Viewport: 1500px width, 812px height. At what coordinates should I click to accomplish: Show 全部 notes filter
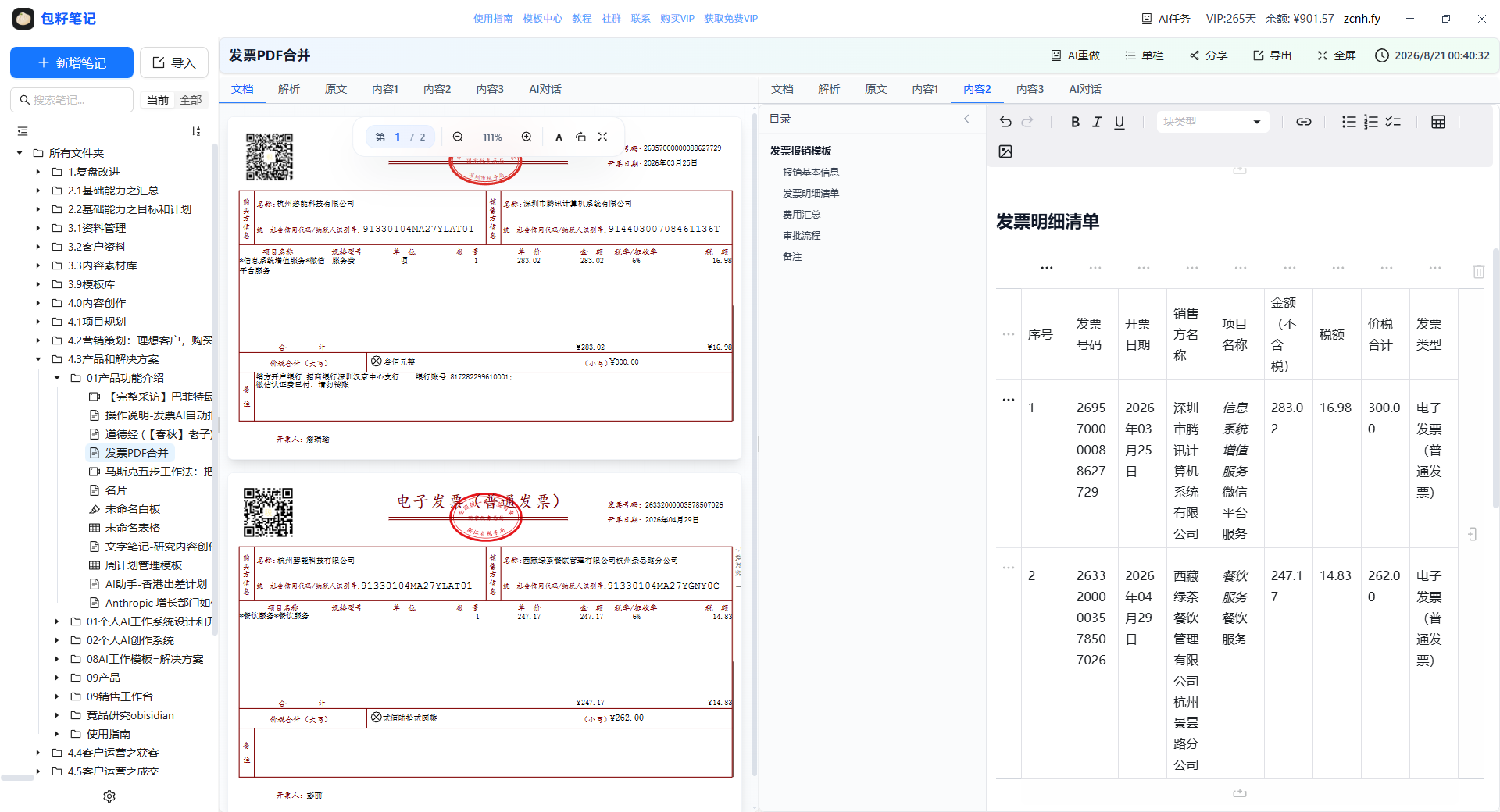click(x=191, y=100)
